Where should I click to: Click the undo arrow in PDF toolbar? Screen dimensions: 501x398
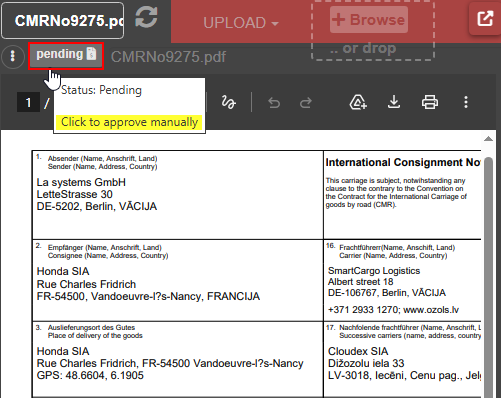274,103
